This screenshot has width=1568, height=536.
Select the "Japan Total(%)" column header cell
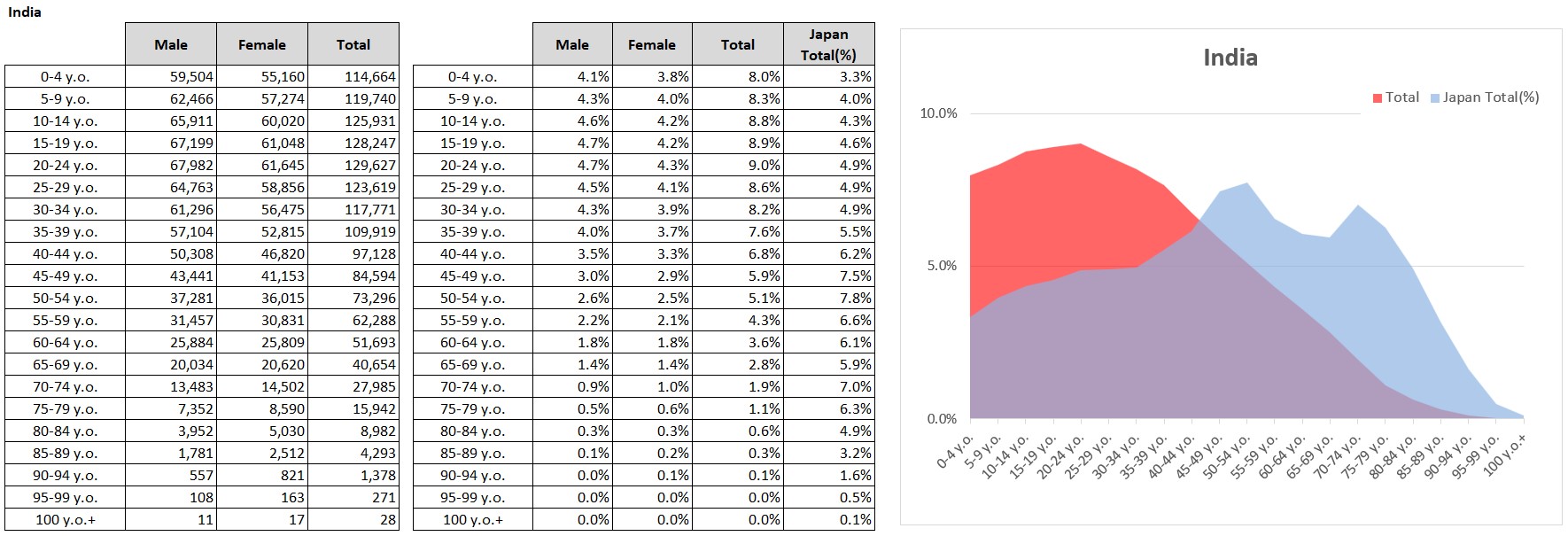click(x=828, y=44)
